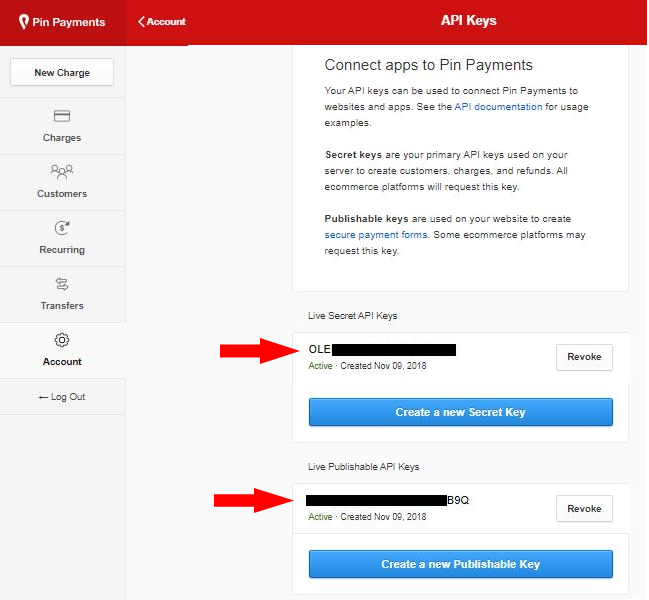This screenshot has height=600, width=649.
Task: Create a new Secret Key
Action: point(461,412)
